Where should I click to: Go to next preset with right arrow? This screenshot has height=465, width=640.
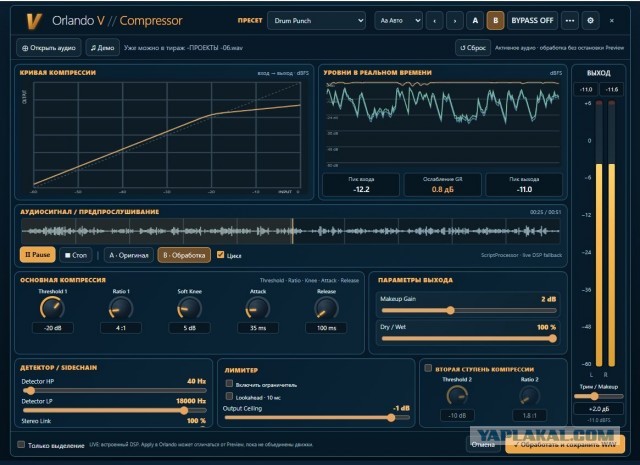tap(455, 20)
